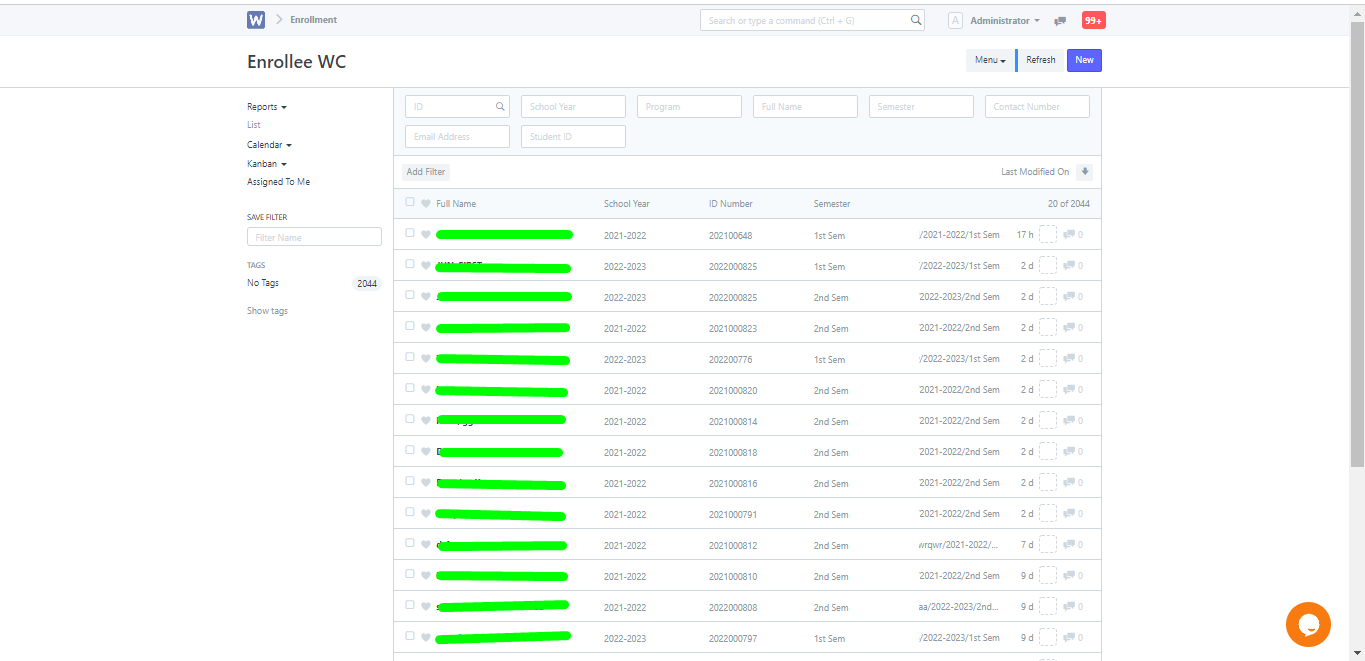Viewport: 1365px width, 661px height.
Task: Click the '20 of 2044' count text
Action: pyautogui.click(x=1069, y=204)
